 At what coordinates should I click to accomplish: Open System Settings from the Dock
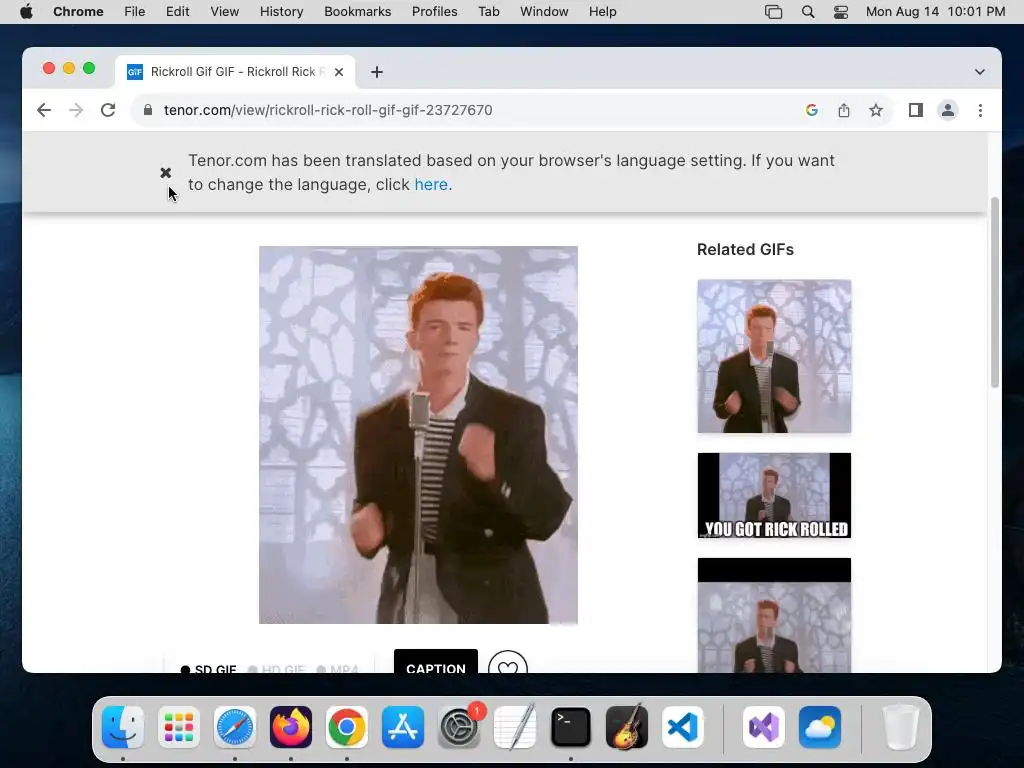coord(459,727)
